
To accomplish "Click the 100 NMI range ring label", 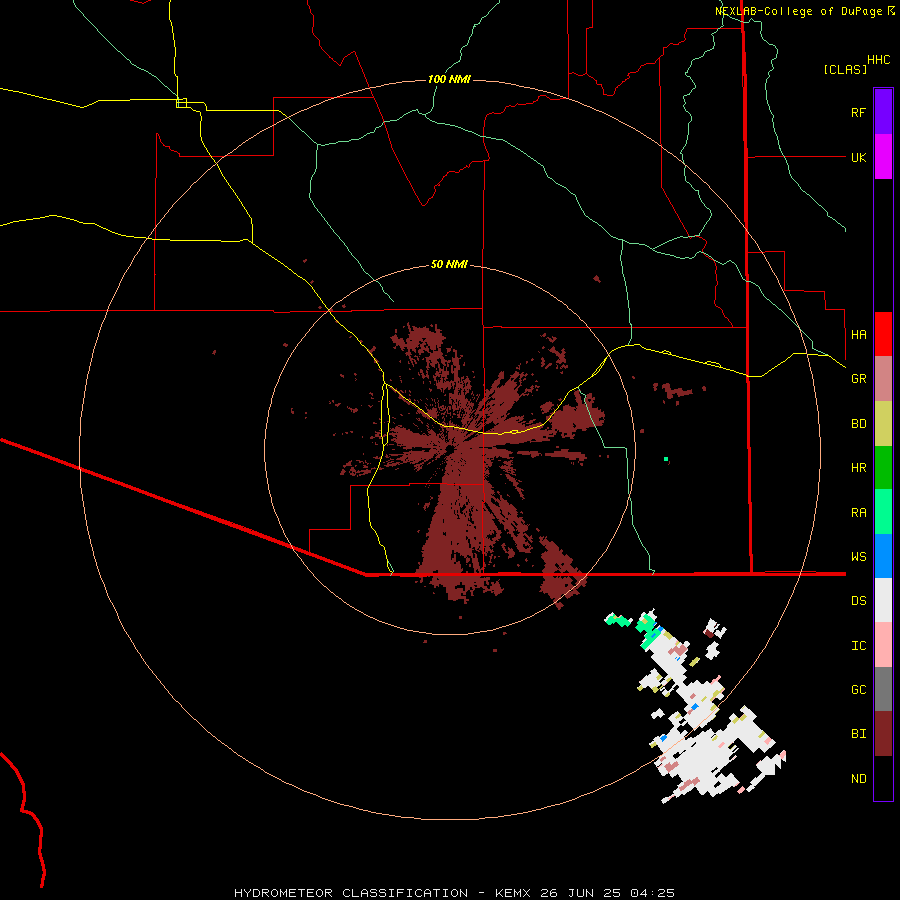I will click(x=449, y=79).
